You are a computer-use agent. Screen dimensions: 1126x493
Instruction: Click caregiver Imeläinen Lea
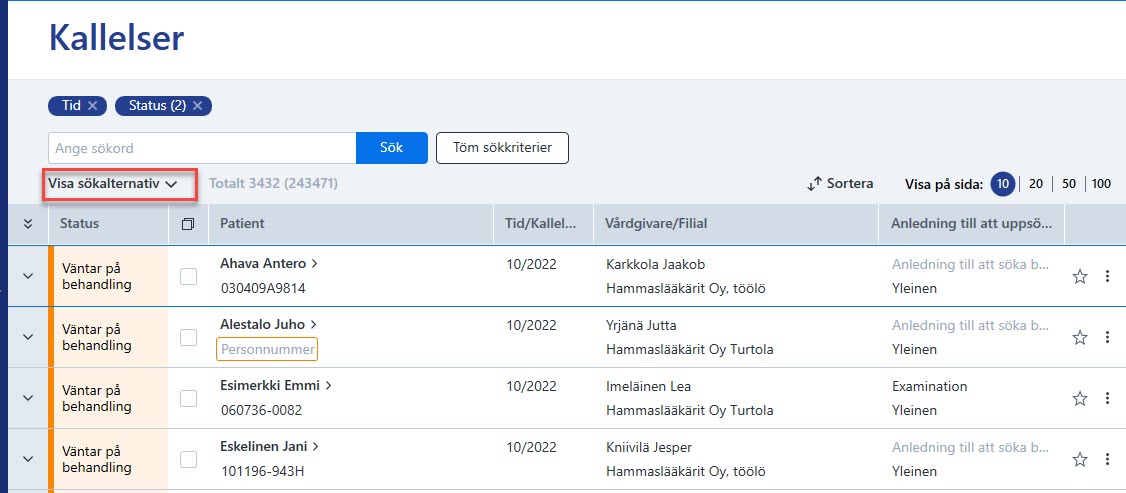(648, 386)
